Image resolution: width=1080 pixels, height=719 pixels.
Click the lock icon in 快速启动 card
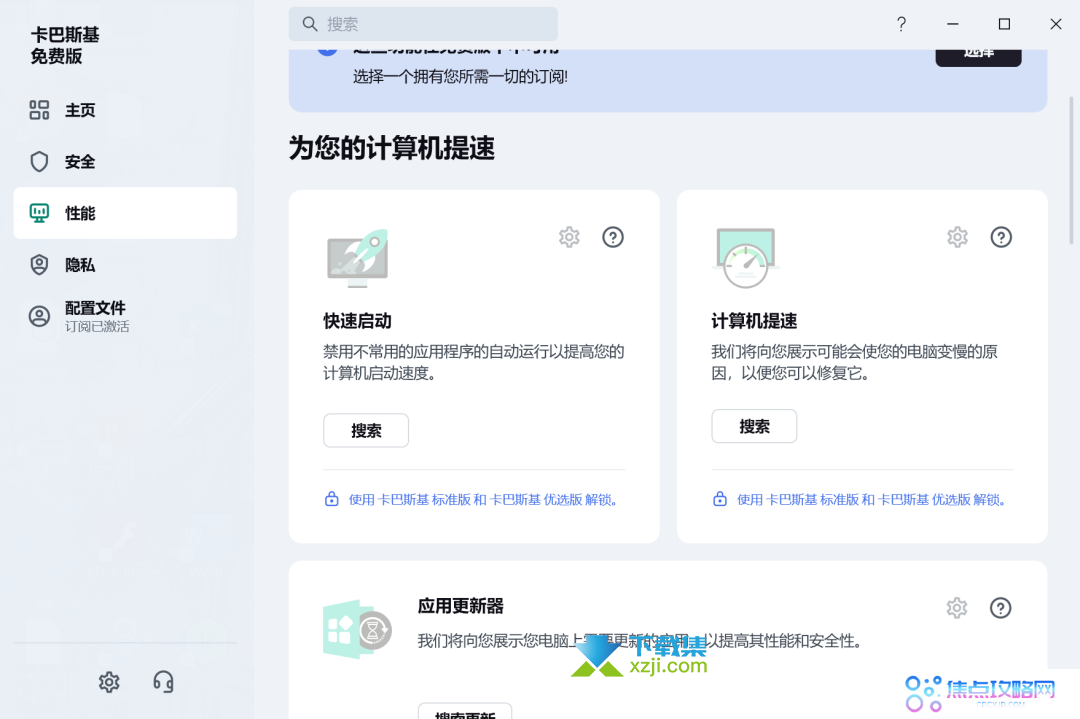tap(331, 499)
